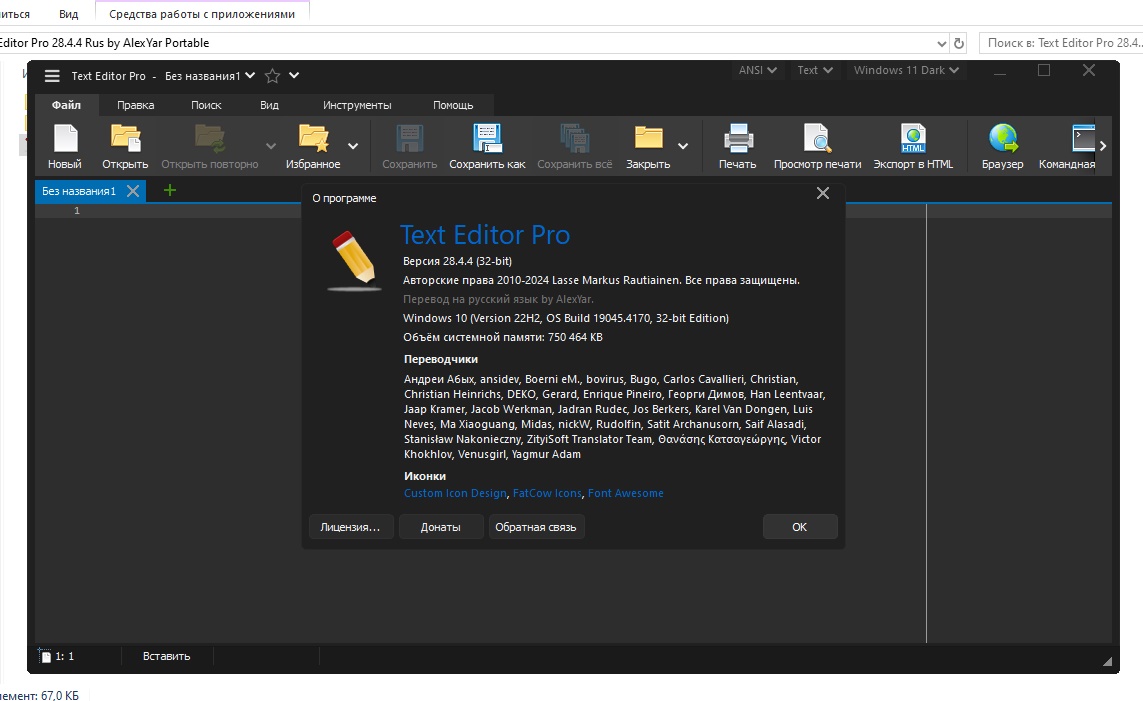Launch the Browser globe icon
Screen dimensions: 1143x701
(x=1002, y=138)
